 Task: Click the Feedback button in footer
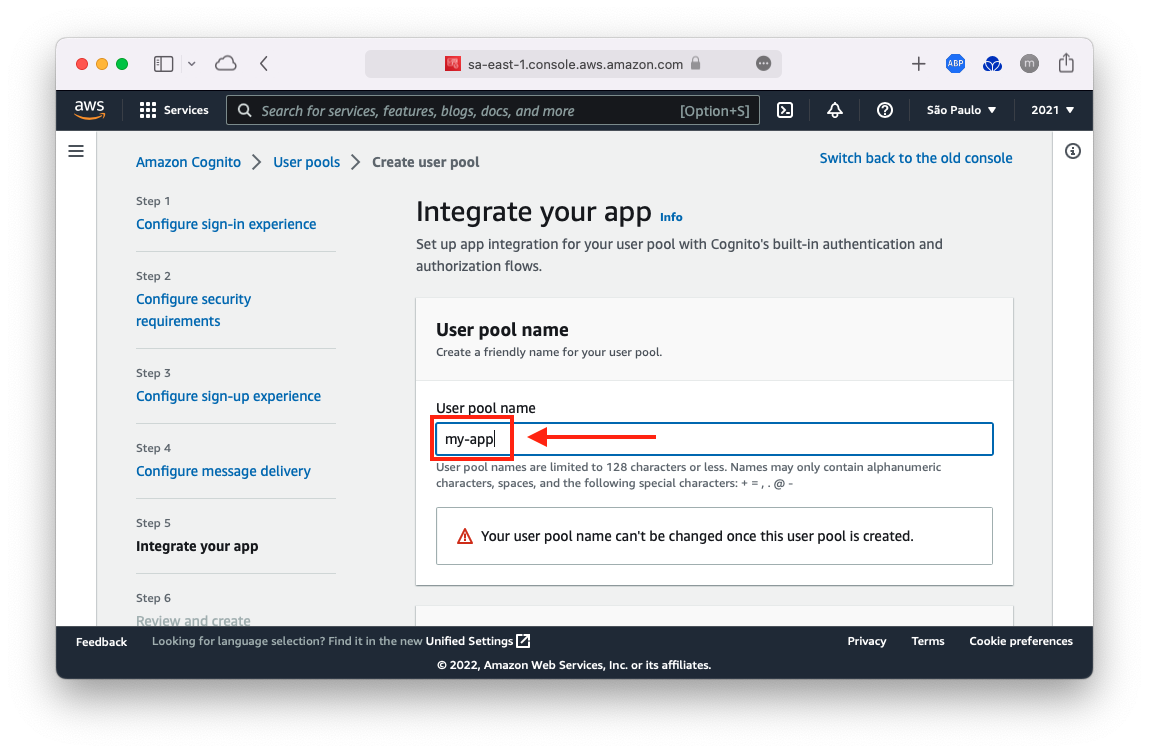tap(101, 642)
